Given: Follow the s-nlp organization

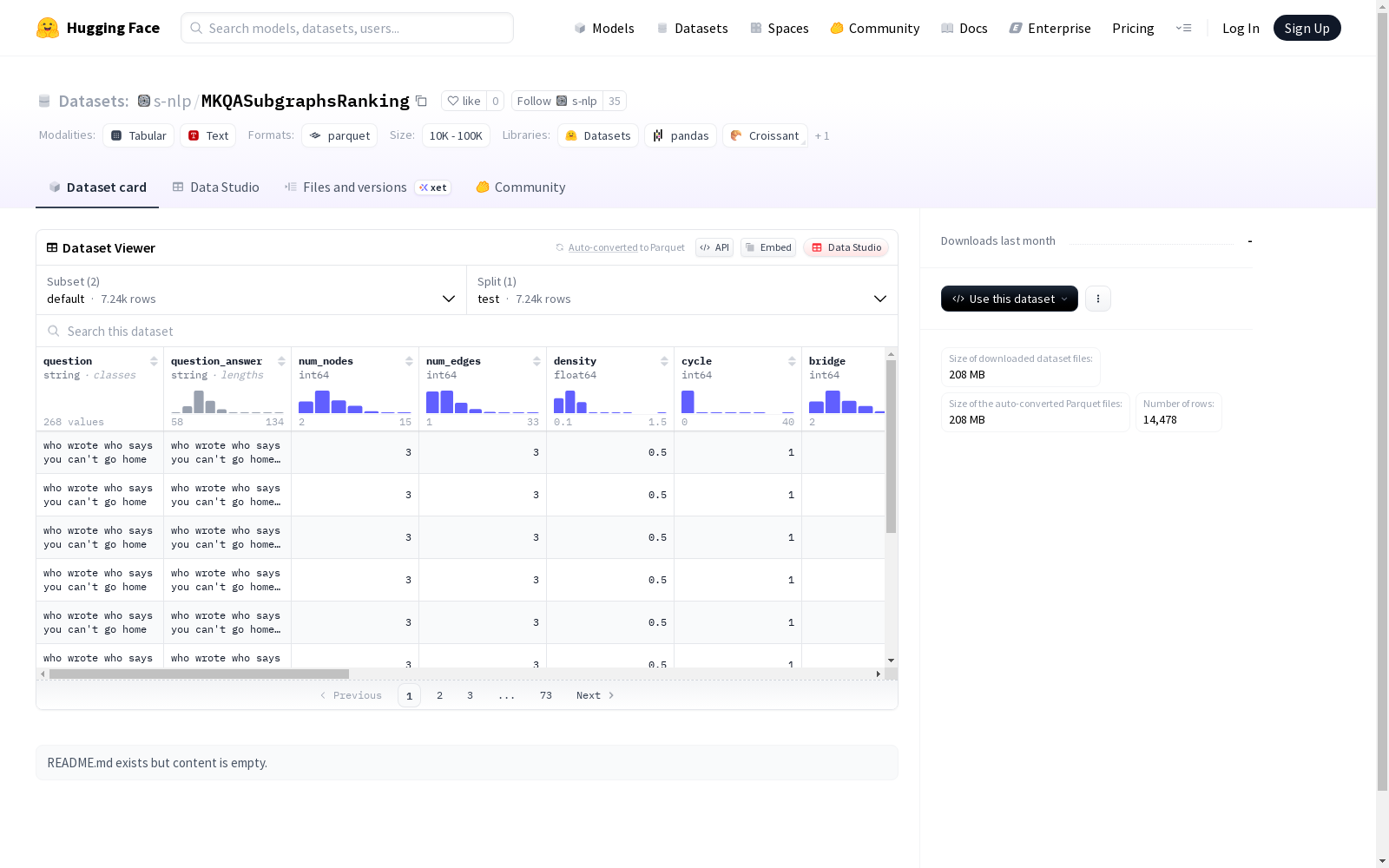Looking at the screenshot, I should point(557,101).
